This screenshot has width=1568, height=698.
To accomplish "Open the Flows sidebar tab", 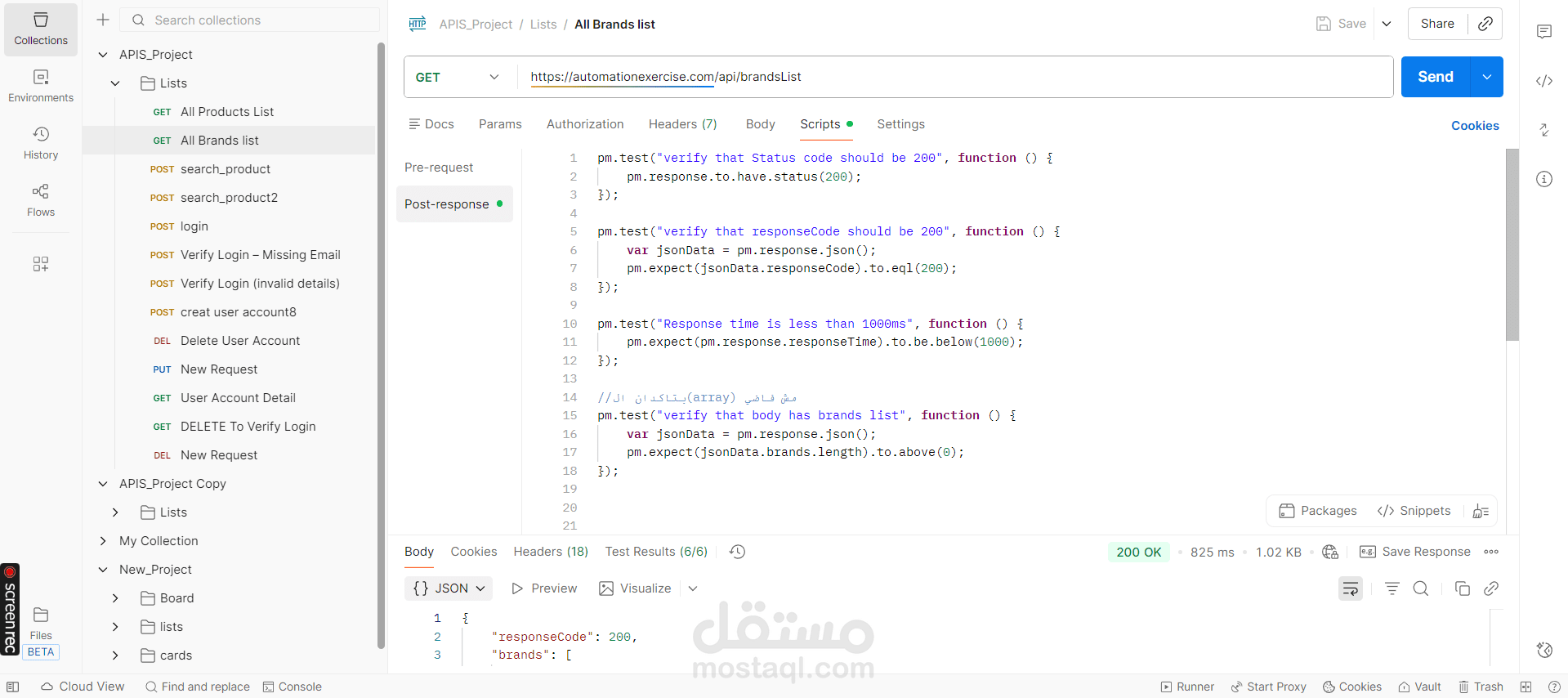I will click(x=41, y=200).
